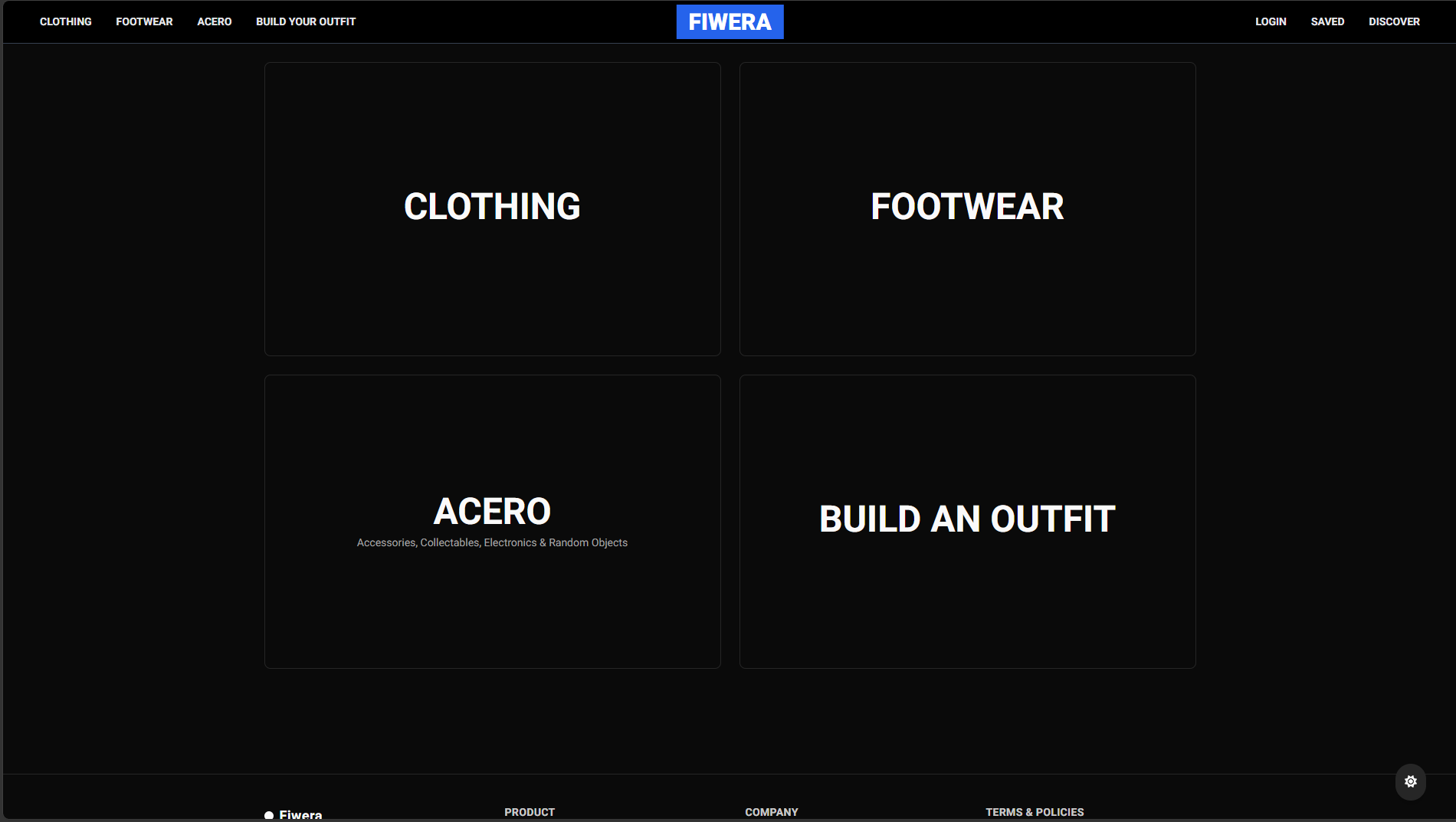Go to Footwear in the navigation bar
This screenshot has width=1456, height=822.
click(x=144, y=21)
